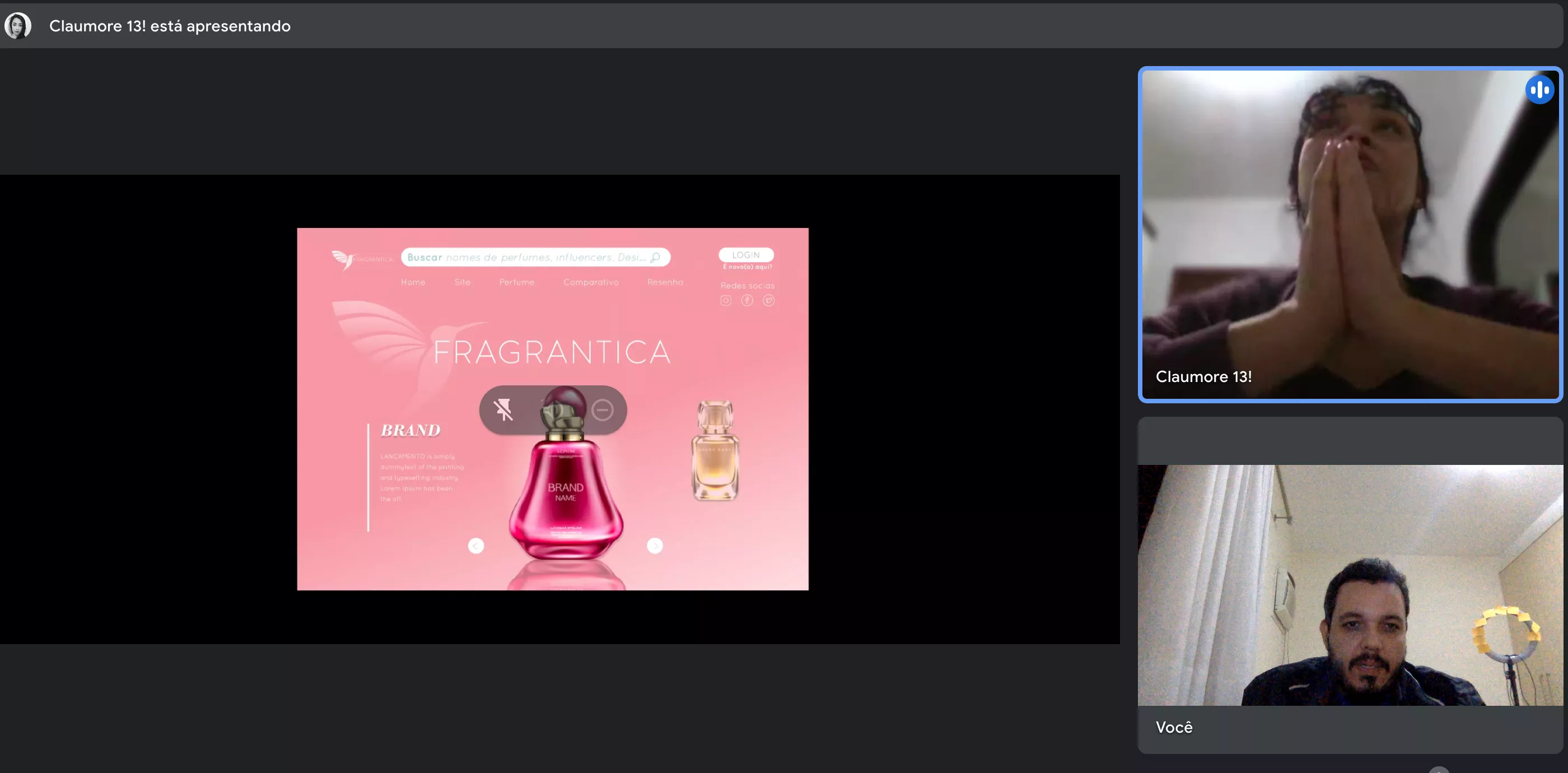Select the Claumore 13! video tile
The image size is (1568, 773).
(1349, 235)
